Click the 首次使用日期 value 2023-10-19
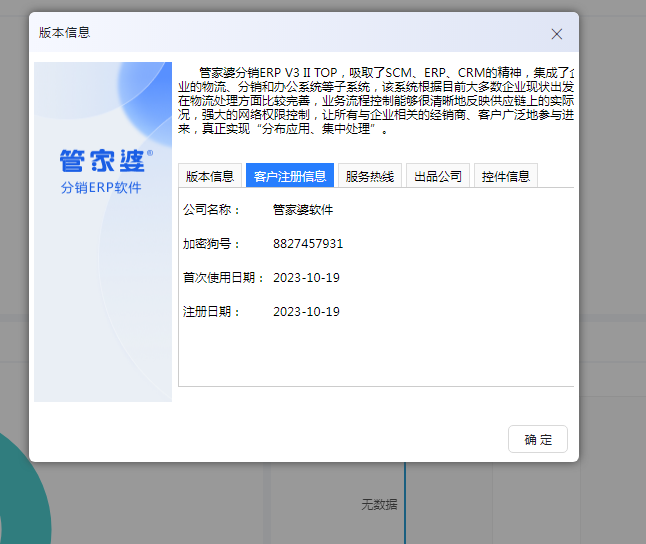The width and height of the screenshot is (646, 544). point(306,278)
